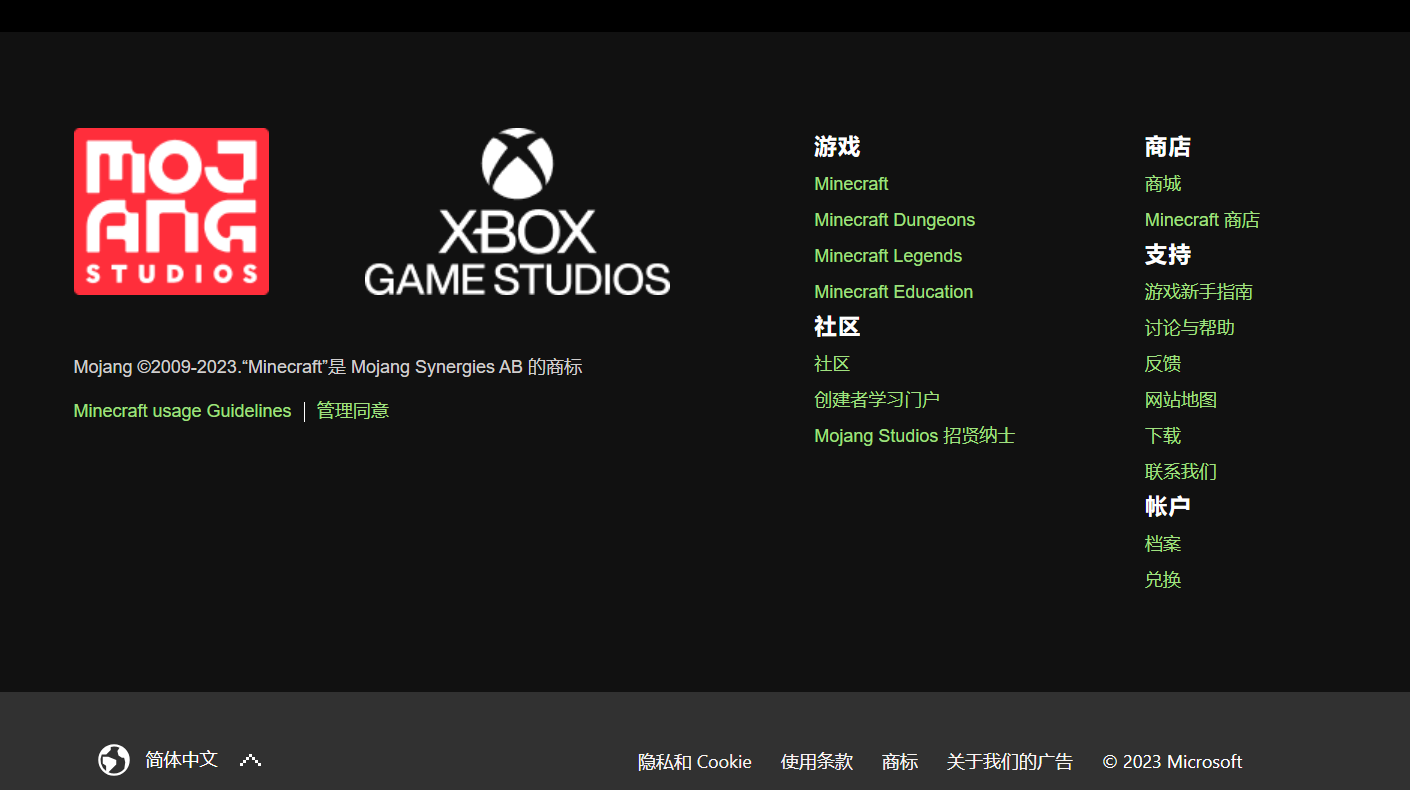Go to Minecraft 商店 link
The width and height of the screenshot is (1410, 790).
[1202, 220]
